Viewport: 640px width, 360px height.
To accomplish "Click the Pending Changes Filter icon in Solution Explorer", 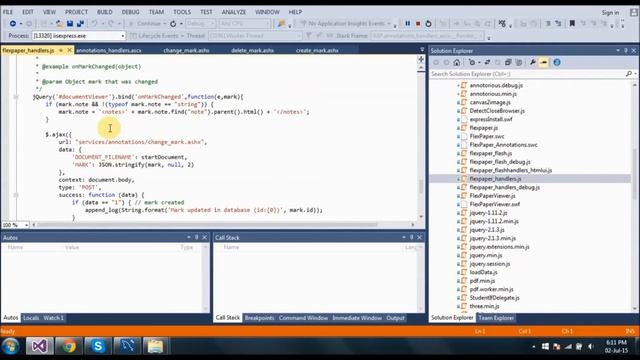I will pyautogui.click(x=473, y=62).
